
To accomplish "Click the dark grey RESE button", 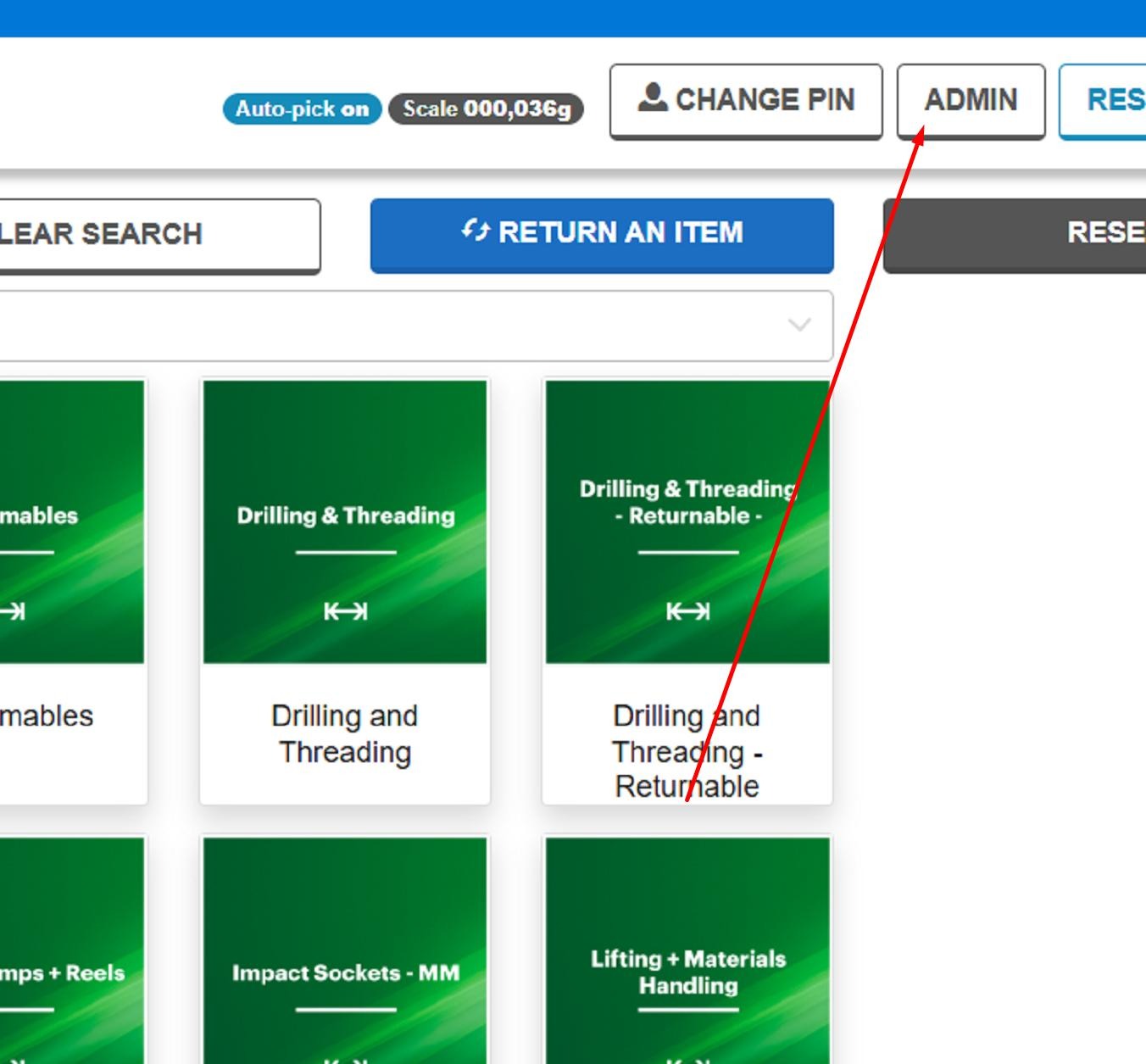I will point(1017,233).
